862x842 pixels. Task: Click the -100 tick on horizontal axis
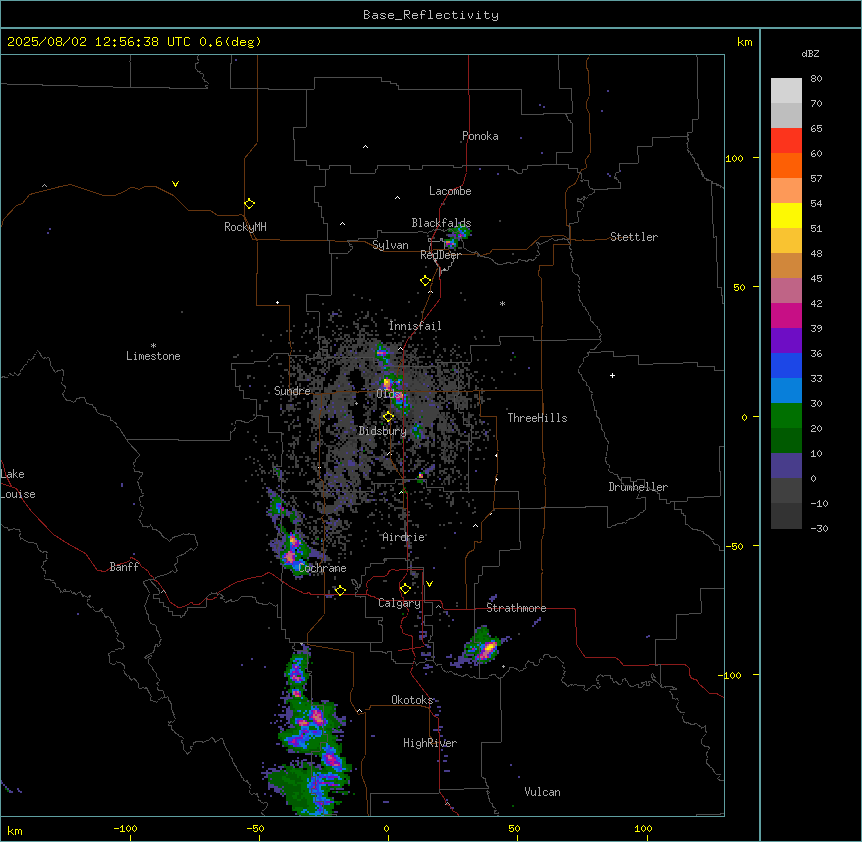(x=125, y=829)
